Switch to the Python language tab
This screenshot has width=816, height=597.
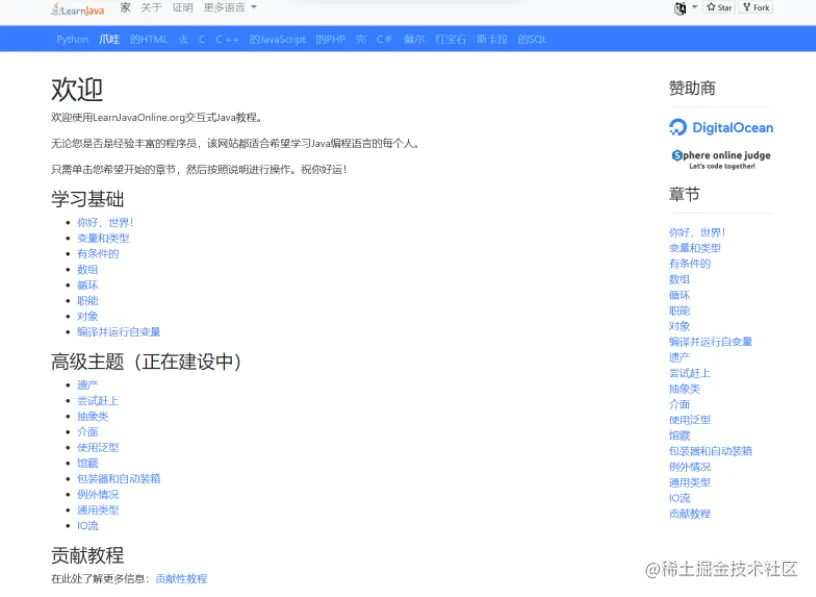click(72, 39)
